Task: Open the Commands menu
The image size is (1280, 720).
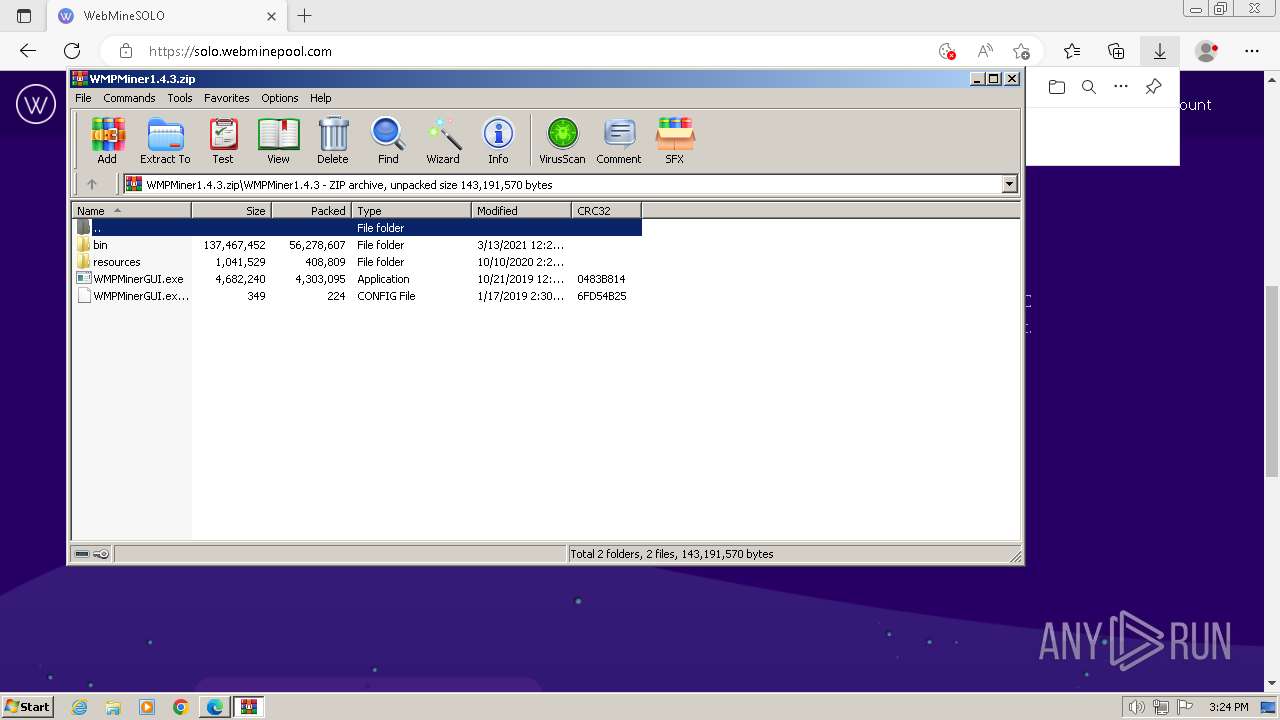Action: click(129, 98)
